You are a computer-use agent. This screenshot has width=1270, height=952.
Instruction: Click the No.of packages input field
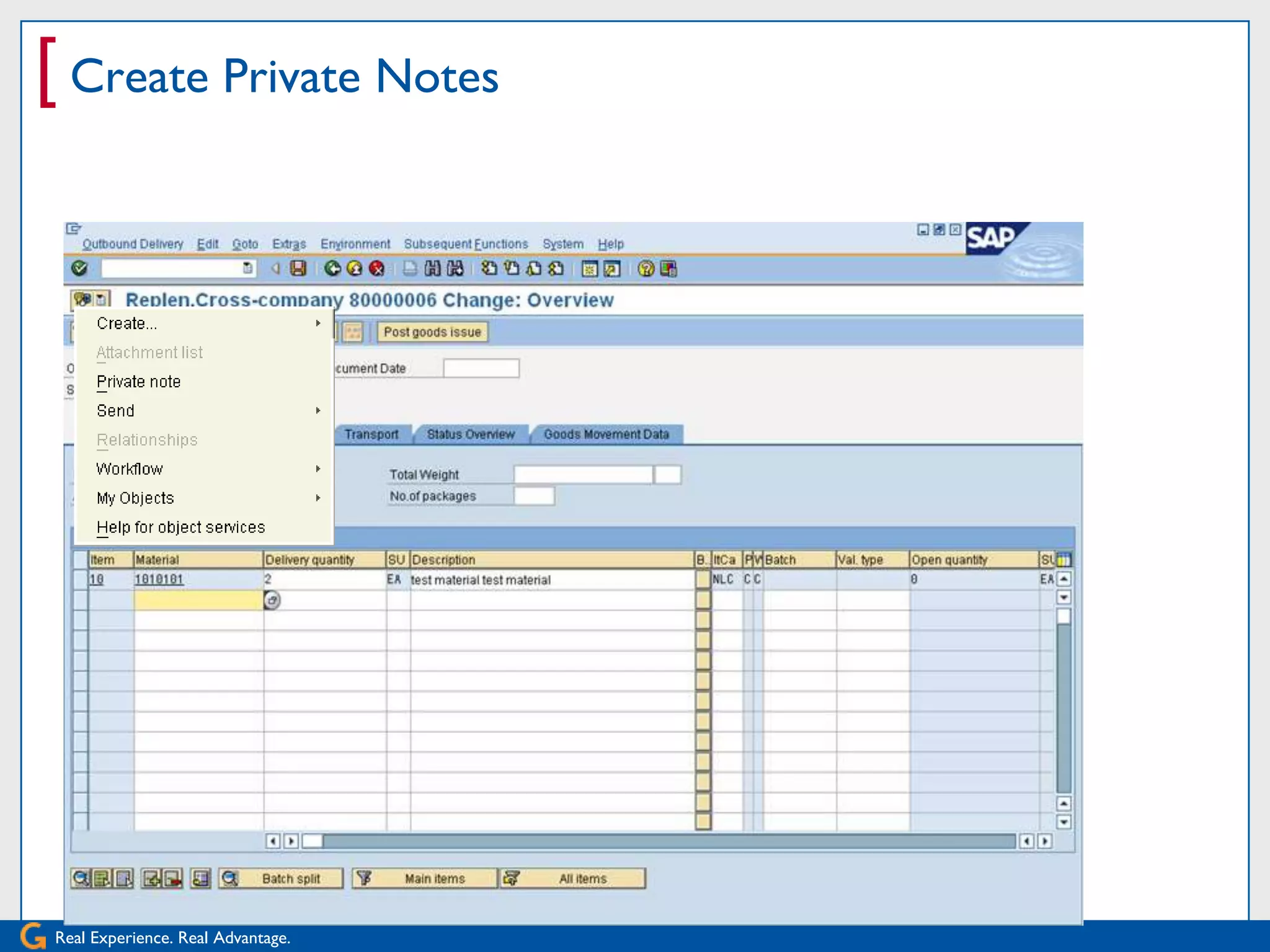click(x=534, y=496)
